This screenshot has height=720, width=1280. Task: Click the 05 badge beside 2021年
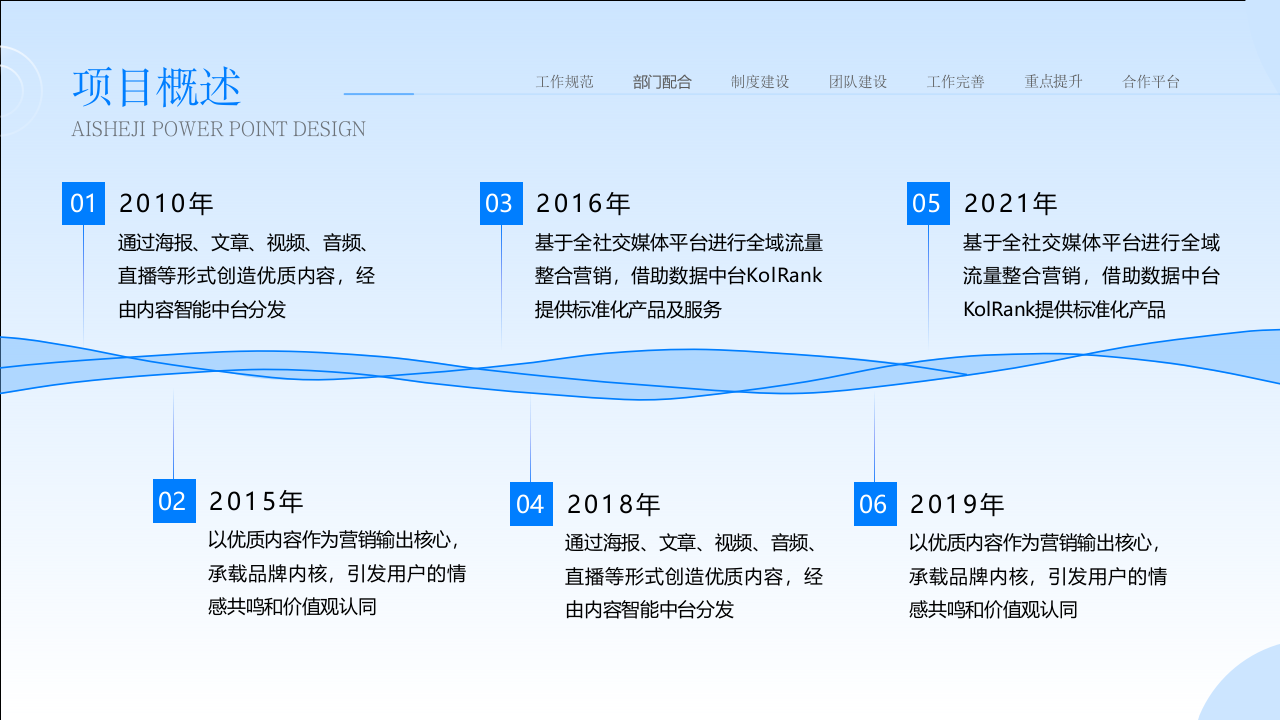(x=927, y=203)
